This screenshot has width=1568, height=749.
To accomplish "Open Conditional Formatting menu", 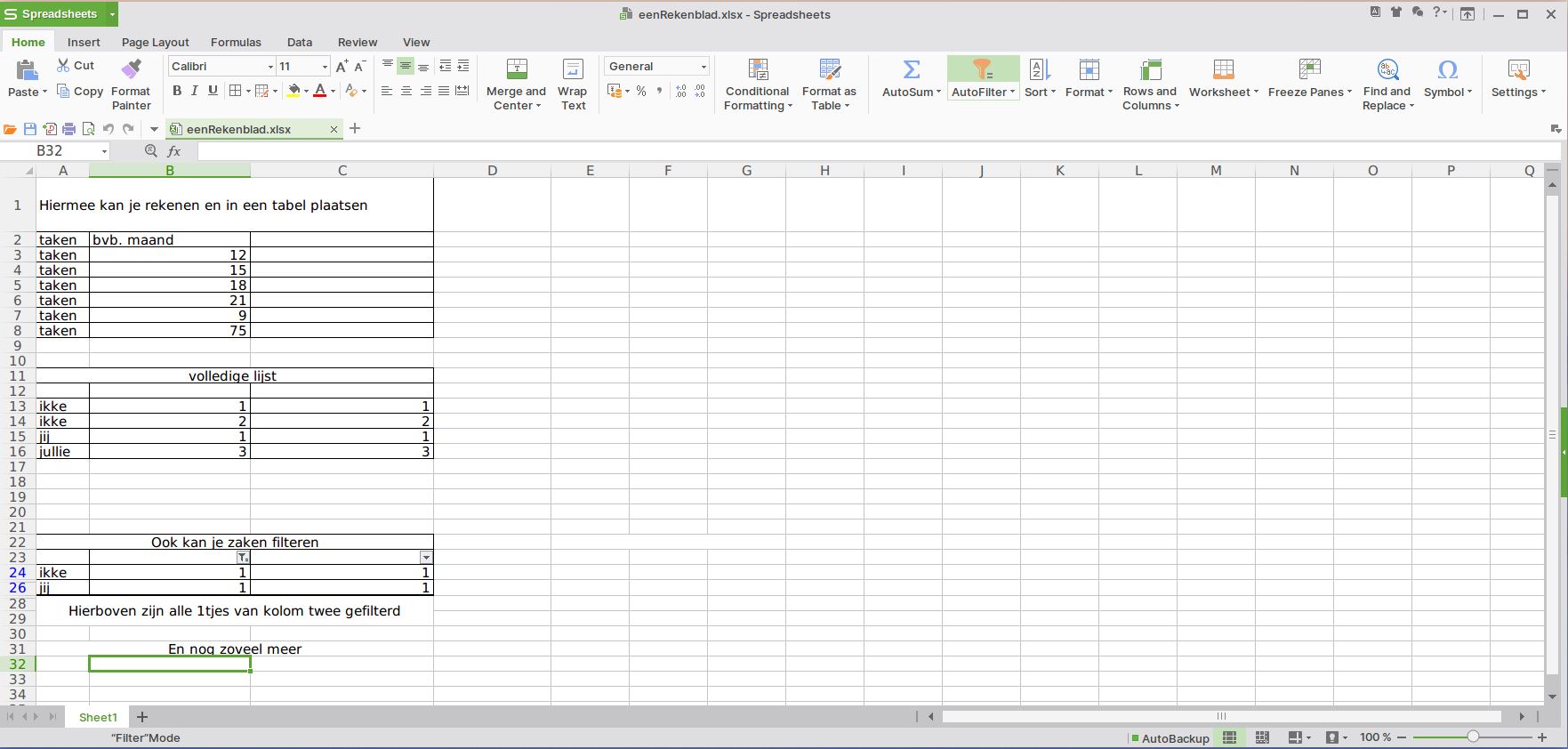I will click(x=758, y=85).
